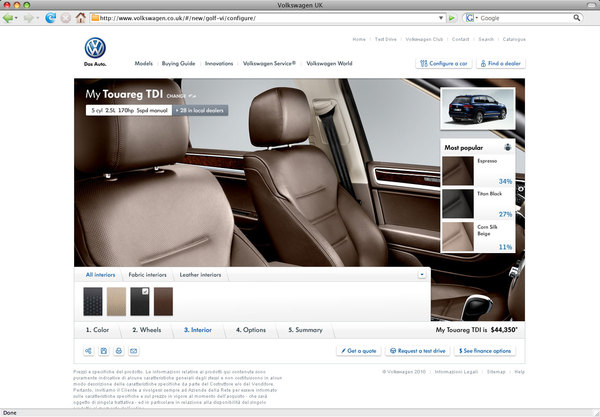Click the Volkswagen logo

[95, 51]
